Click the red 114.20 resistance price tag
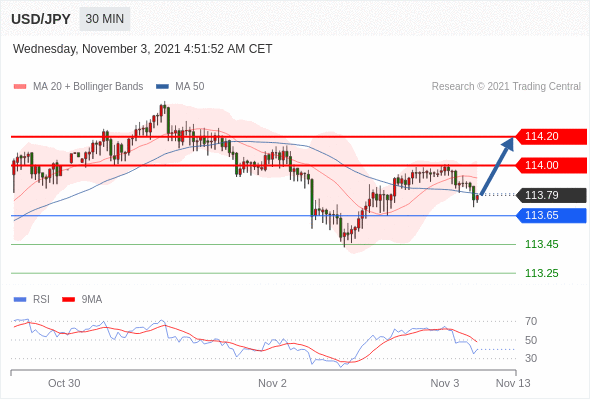 [x=551, y=137]
